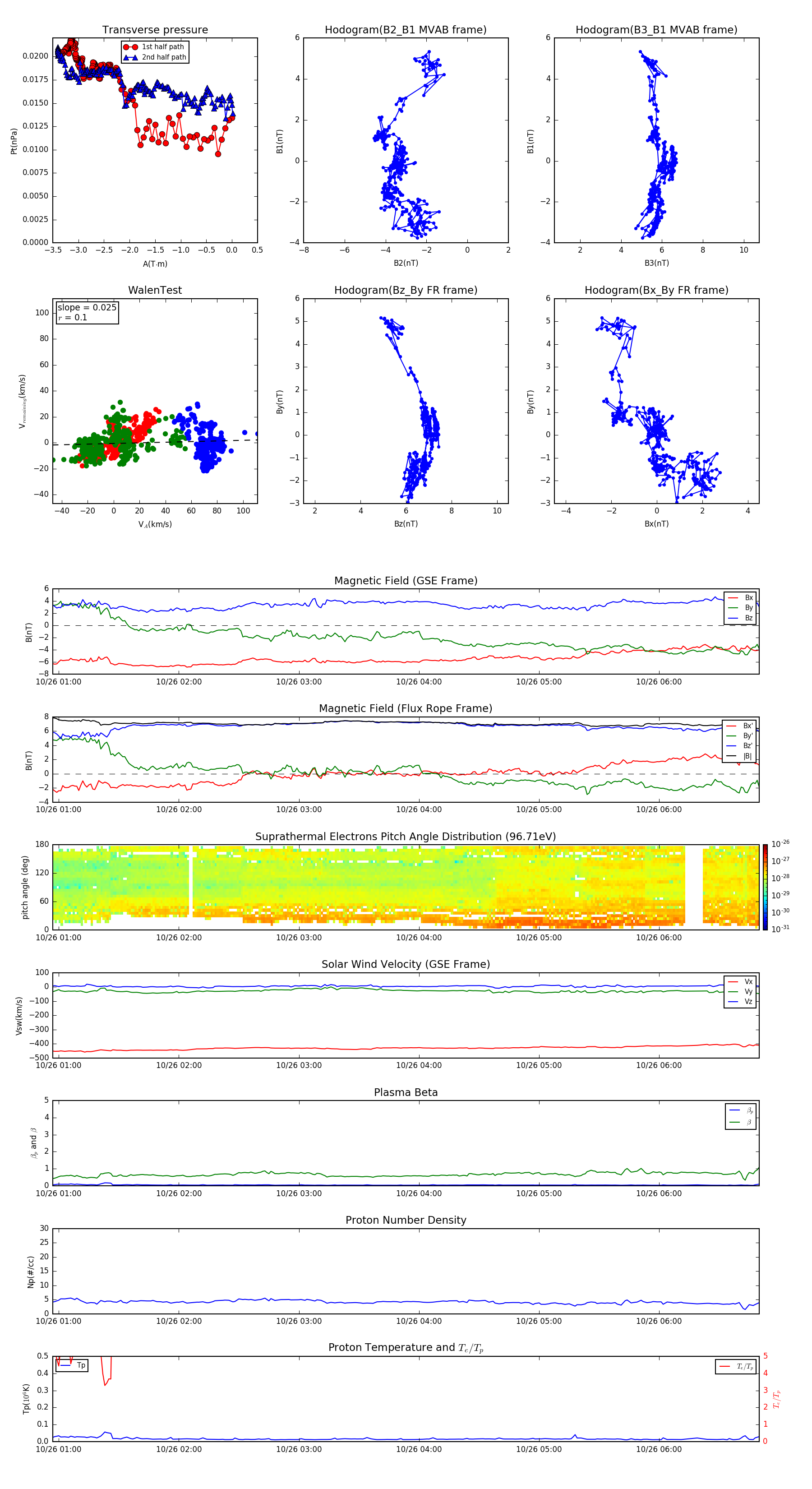Image resolution: width=812 pixels, height=1489 pixels.
Task: Select 'By' in the GSE magnetic field legend
Action: (x=740, y=607)
